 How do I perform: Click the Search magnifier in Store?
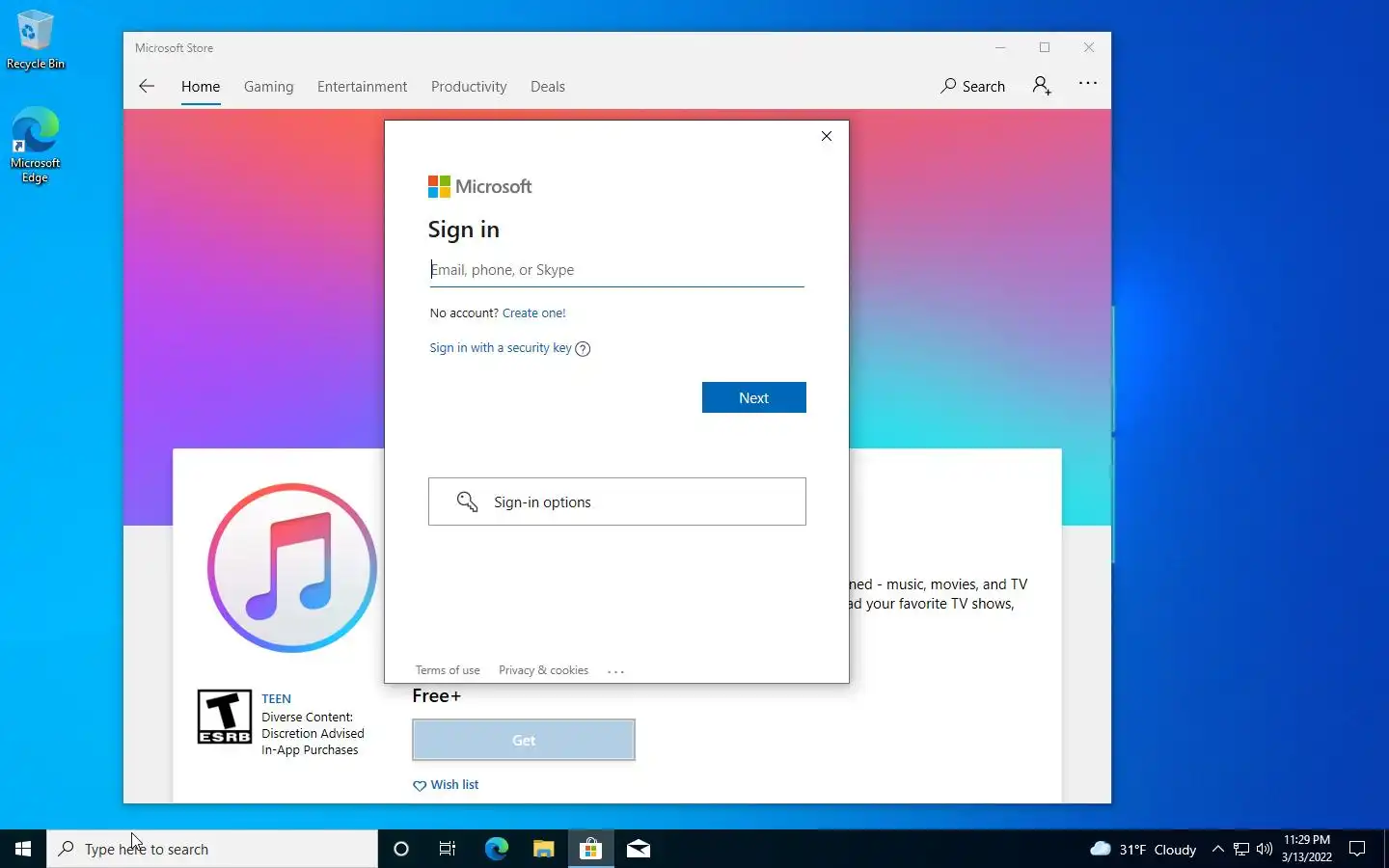[949, 86]
